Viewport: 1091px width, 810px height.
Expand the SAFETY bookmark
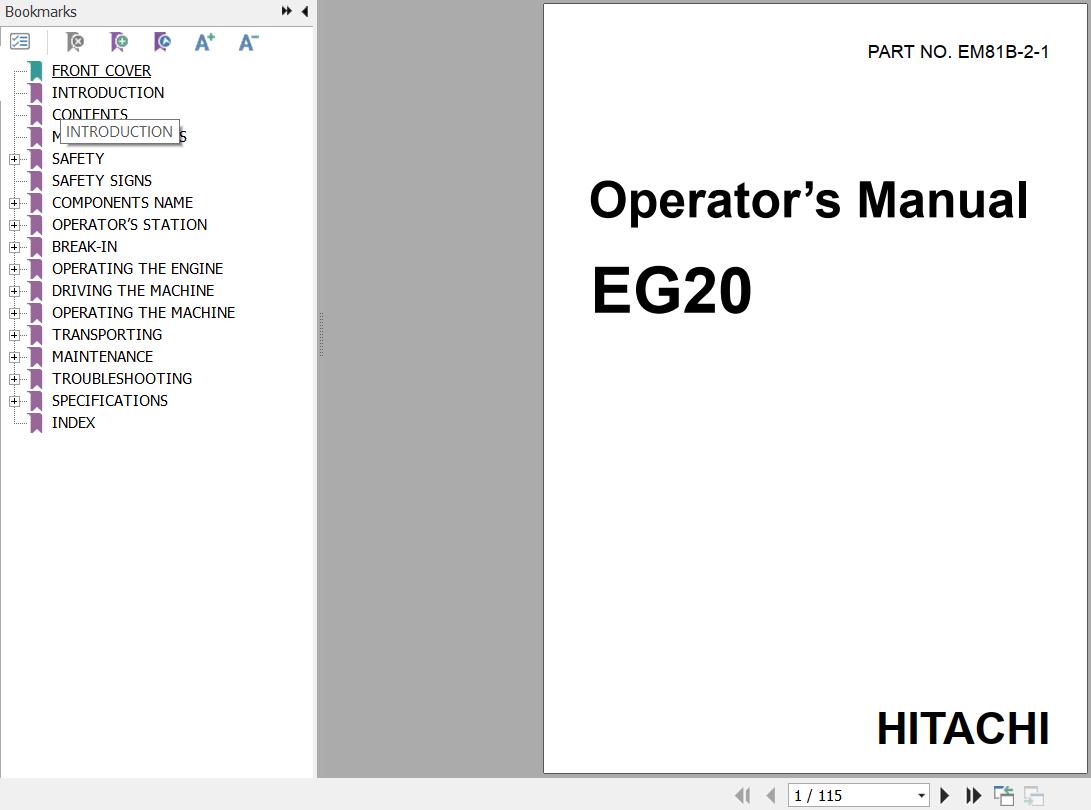click(x=14, y=159)
